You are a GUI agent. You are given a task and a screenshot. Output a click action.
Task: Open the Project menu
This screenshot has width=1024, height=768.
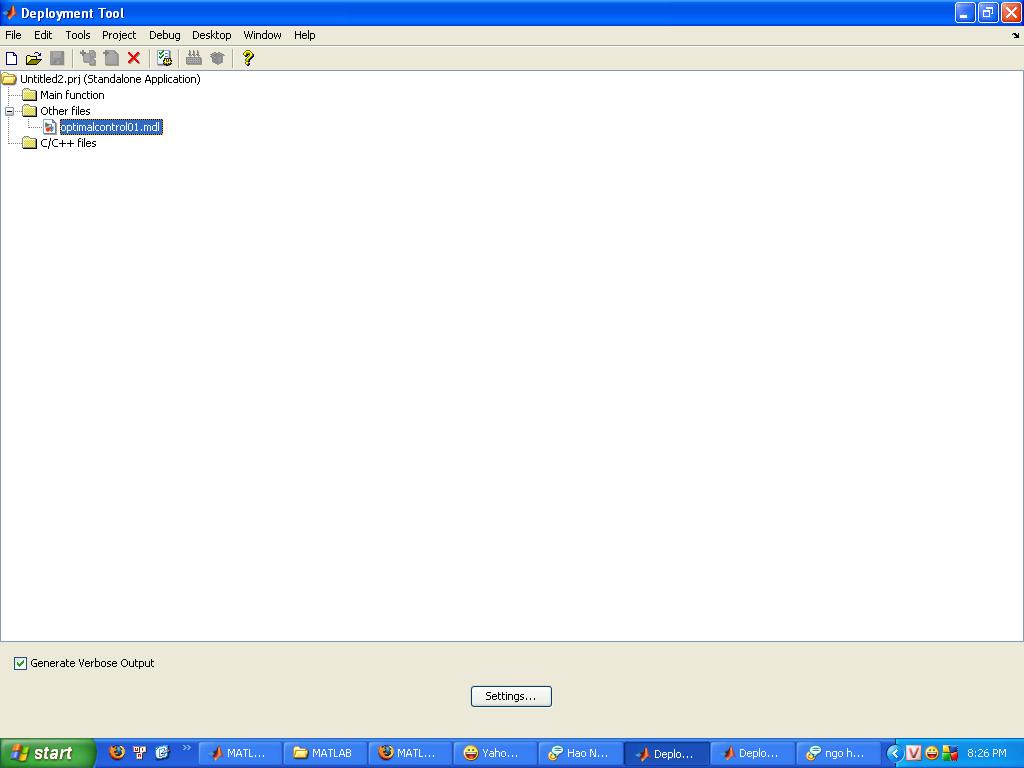[119, 35]
